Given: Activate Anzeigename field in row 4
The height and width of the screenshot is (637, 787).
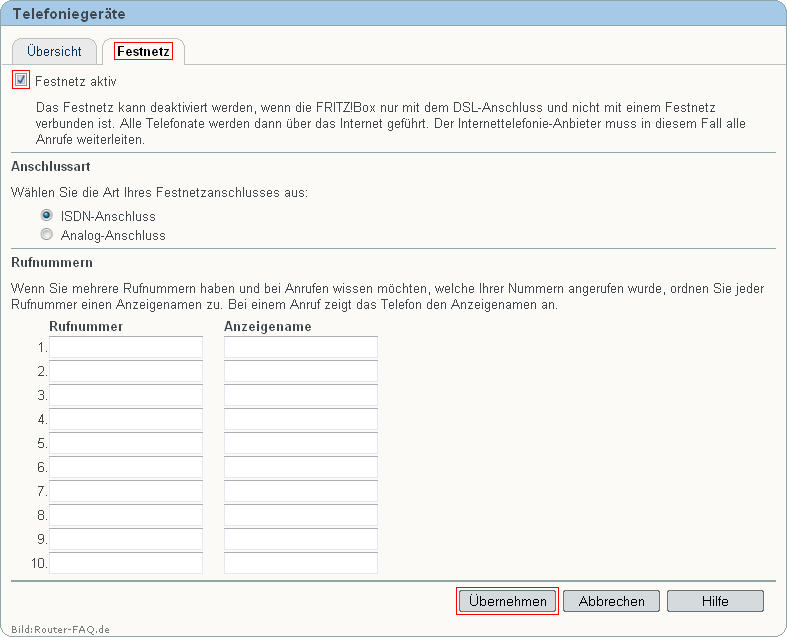Looking at the screenshot, I should click(301, 419).
